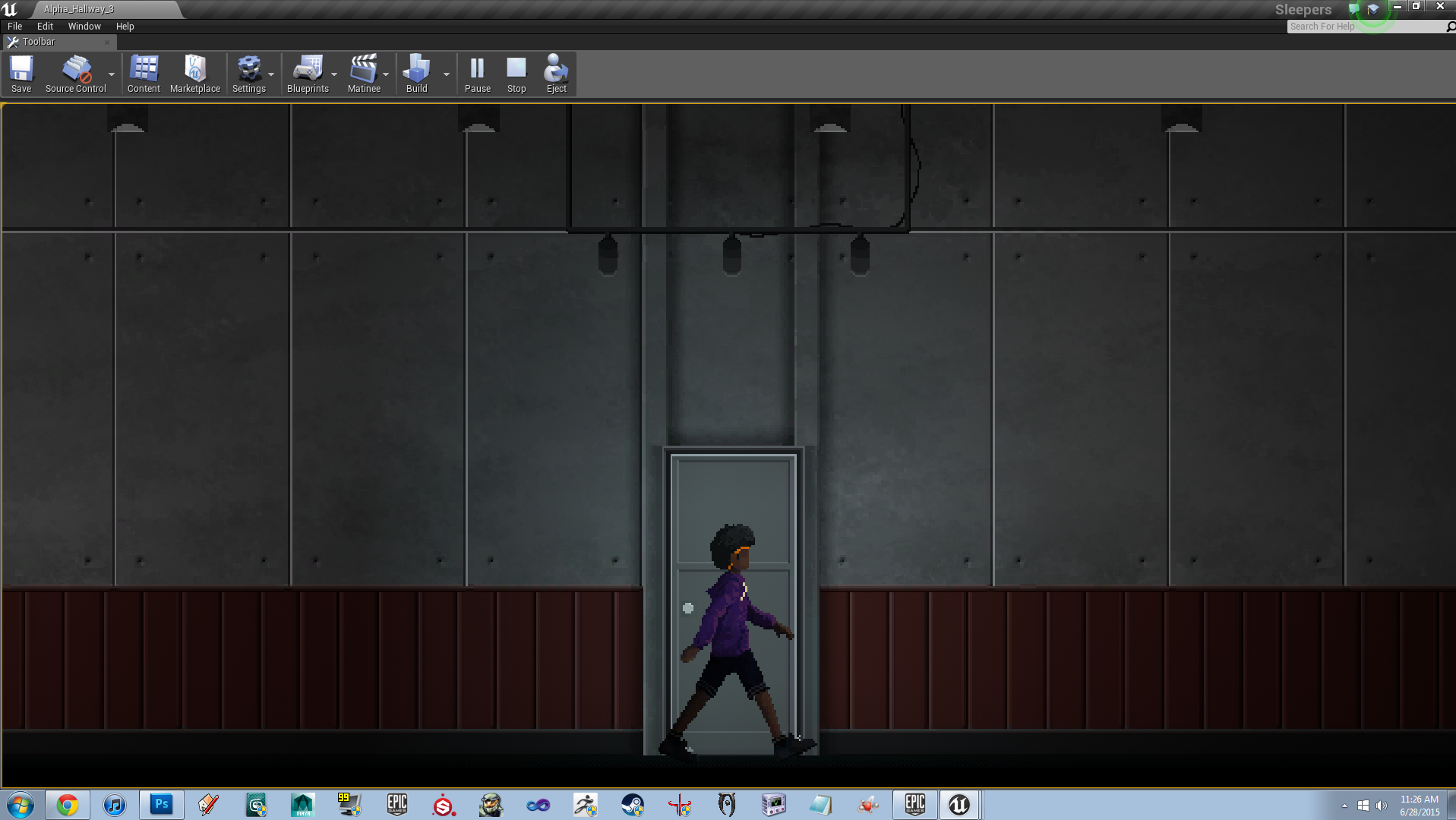Open the Windows Start menu

click(x=21, y=805)
